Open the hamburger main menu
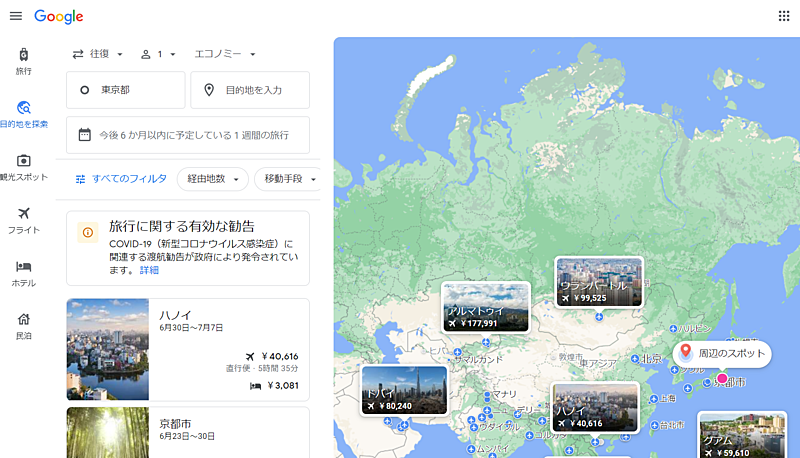This screenshot has width=800, height=458. click(16, 16)
